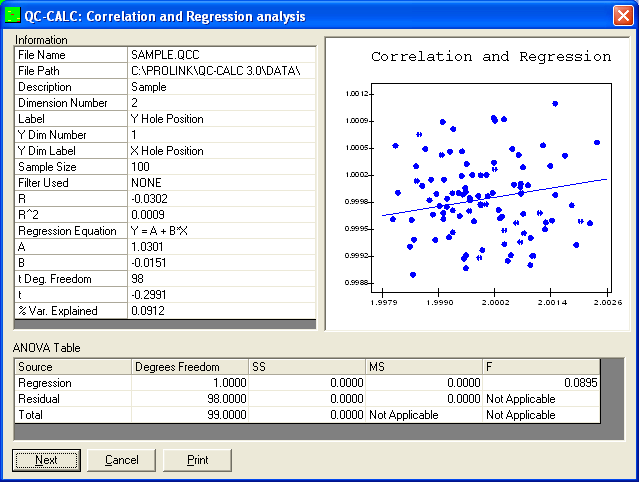Click the Degrees Freedom column header
This screenshot has width=639, height=482.
point(190,367)
